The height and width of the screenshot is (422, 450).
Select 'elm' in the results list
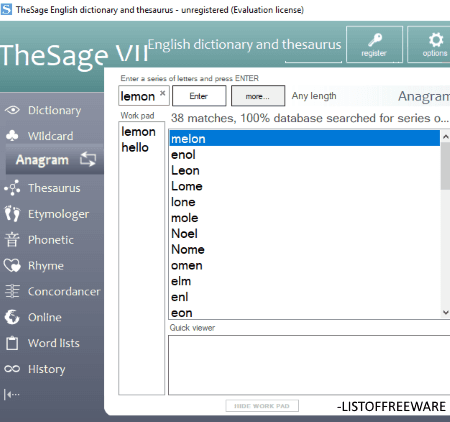(x=305, y=281)
